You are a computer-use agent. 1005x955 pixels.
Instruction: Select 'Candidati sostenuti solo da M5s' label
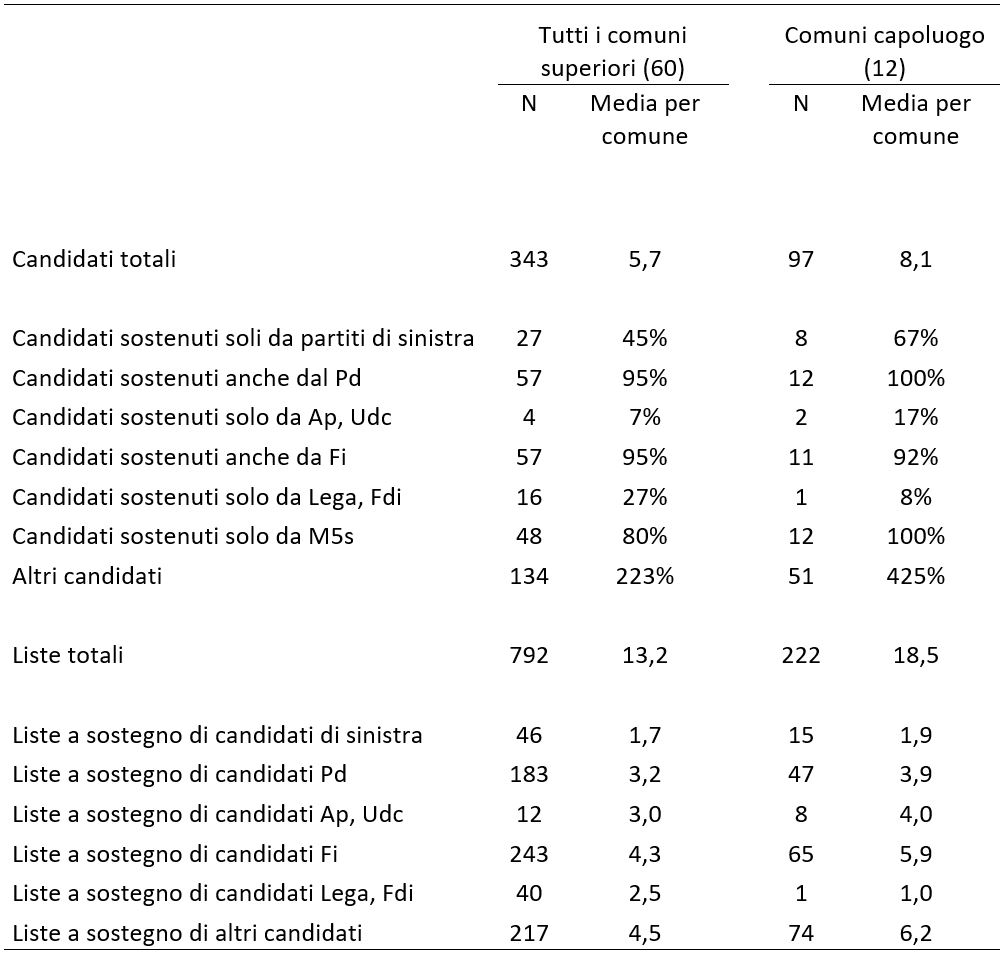click(x=183, y=536)
